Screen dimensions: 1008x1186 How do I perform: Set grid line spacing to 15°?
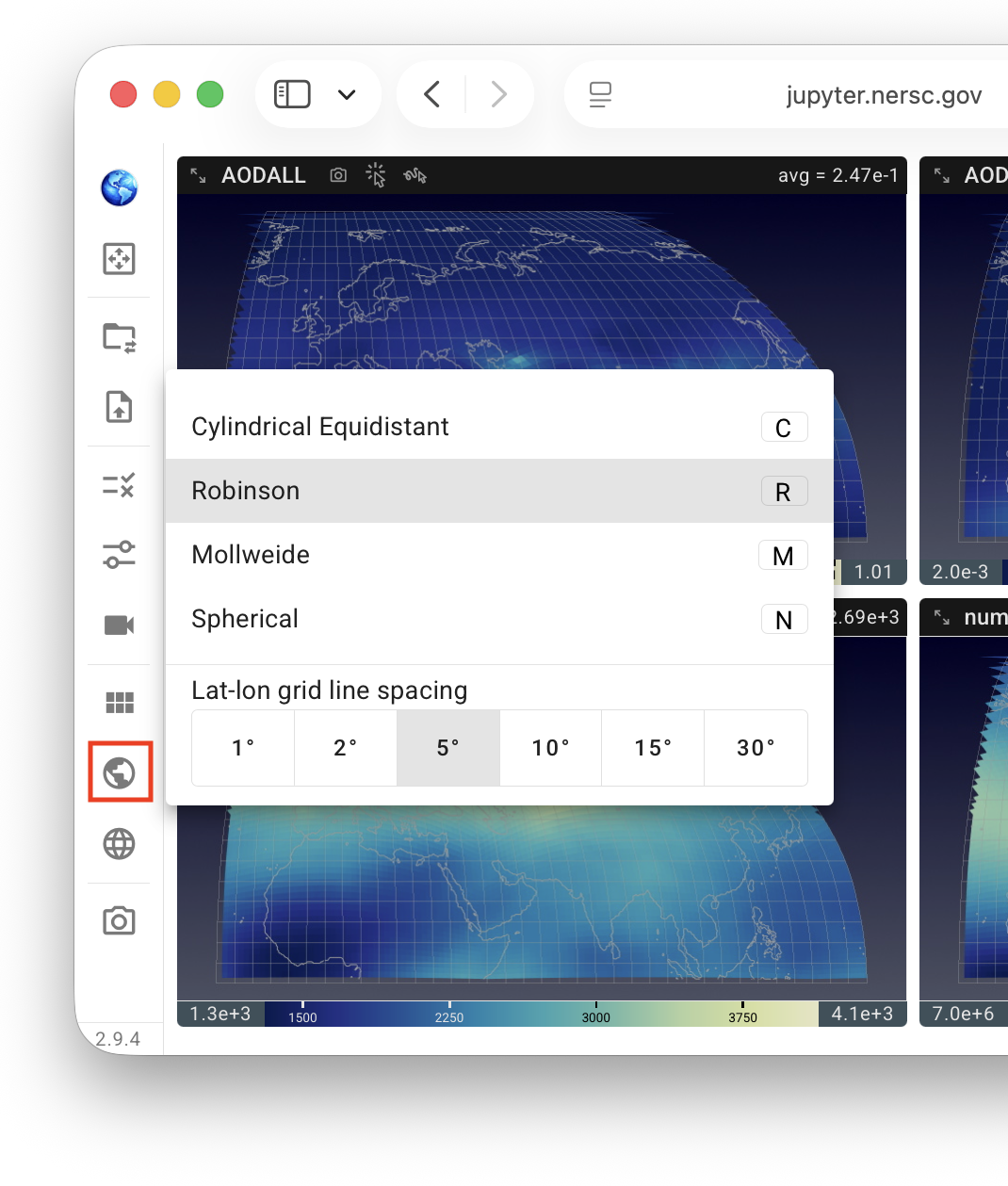point(653,748)
